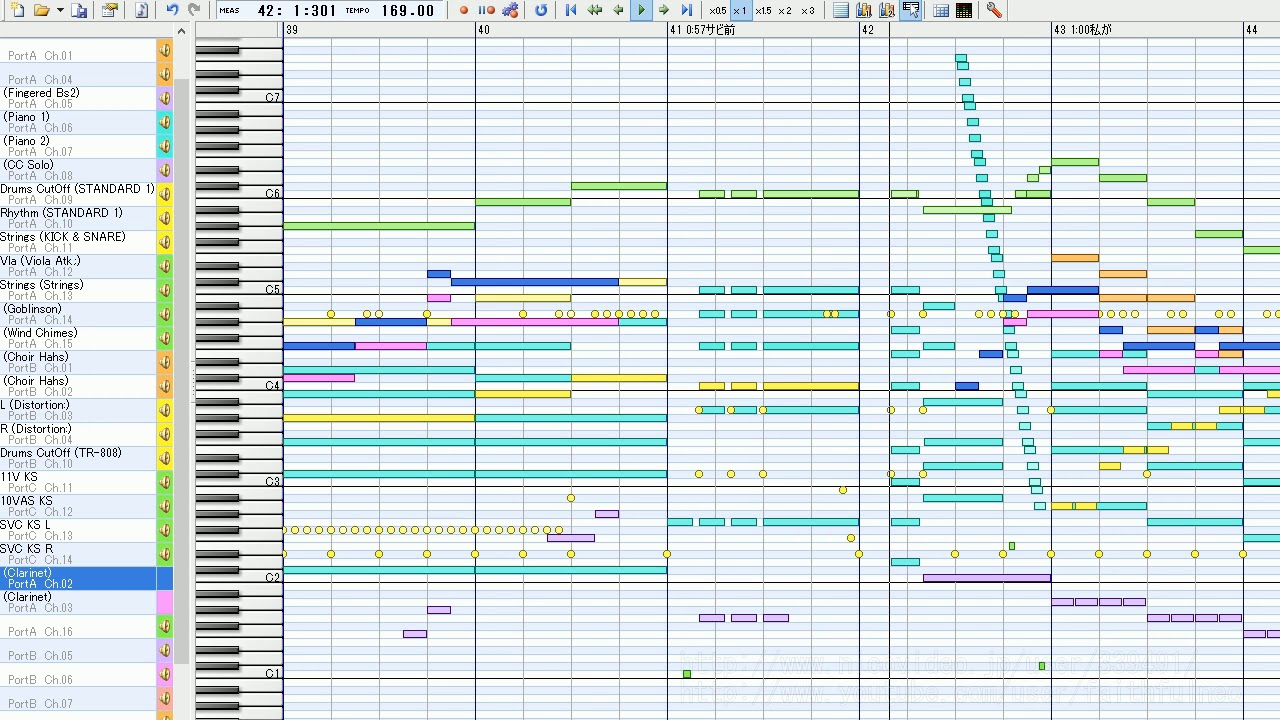This screenshot has height=720, width=1280.
Task: Open the wrench settings tool
Action: 993,10
